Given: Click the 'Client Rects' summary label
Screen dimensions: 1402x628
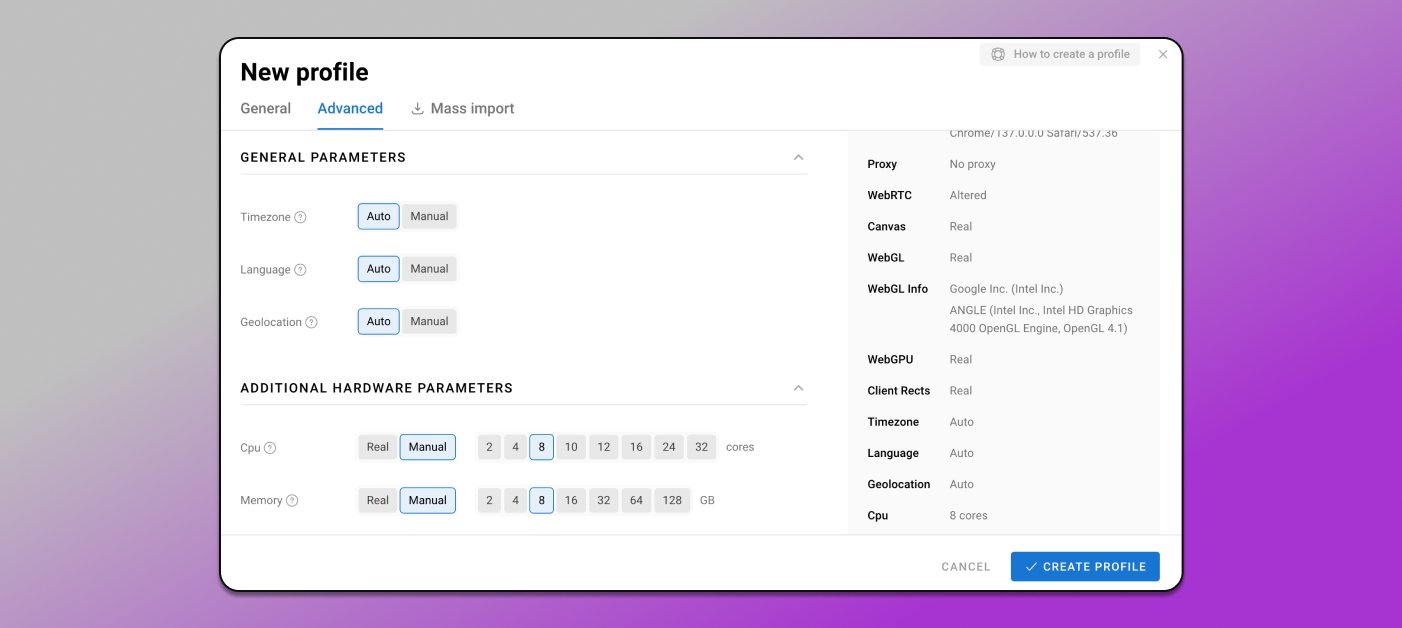Looking at the screenshot, I should [x=899, y=391].
